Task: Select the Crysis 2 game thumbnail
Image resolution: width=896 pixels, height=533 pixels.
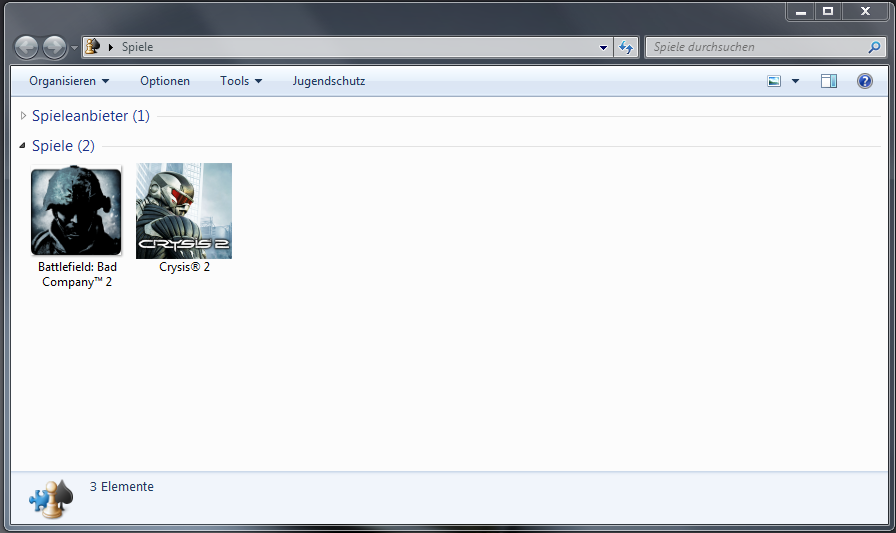Action: pos(184,211)
